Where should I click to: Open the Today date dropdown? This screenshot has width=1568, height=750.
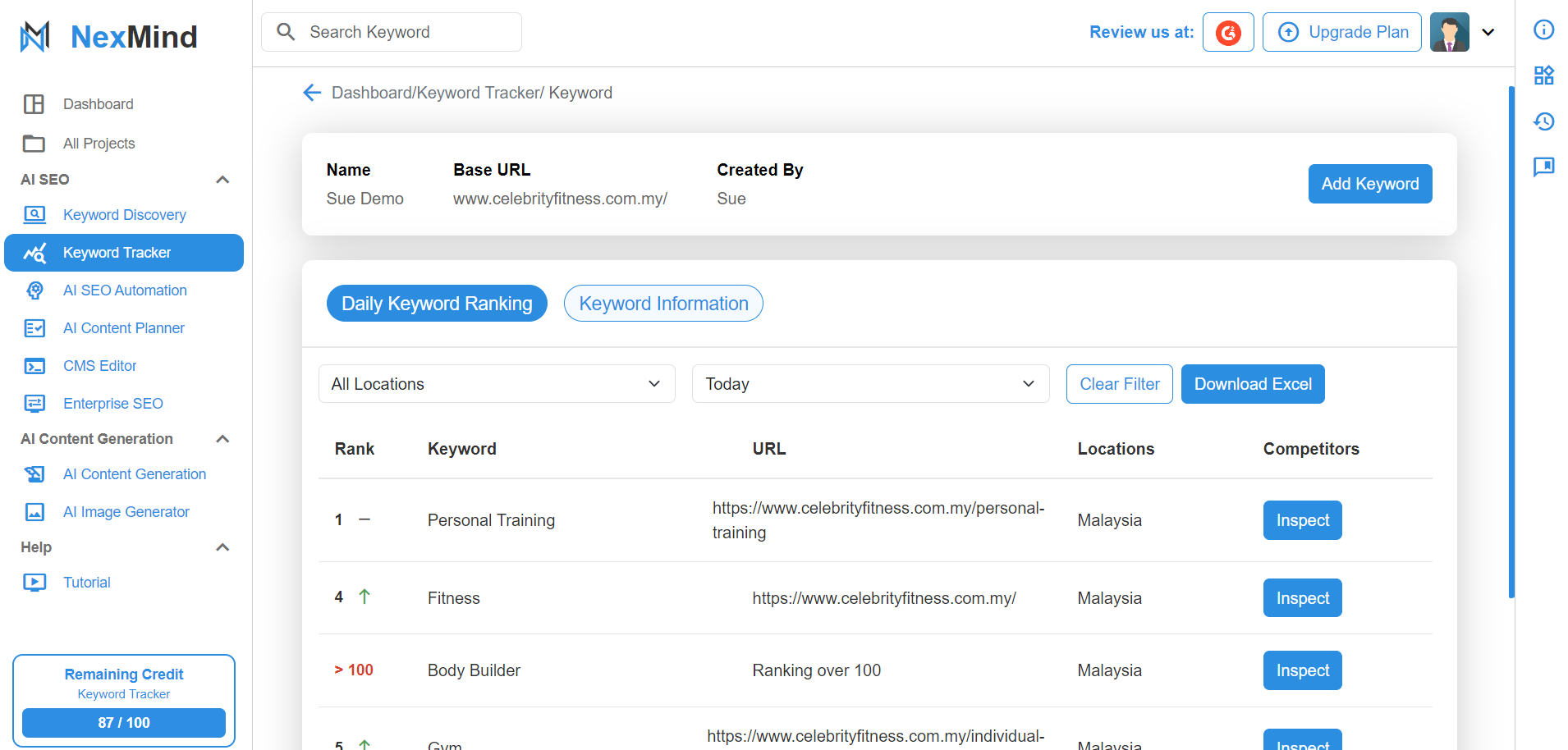[871, 384]
